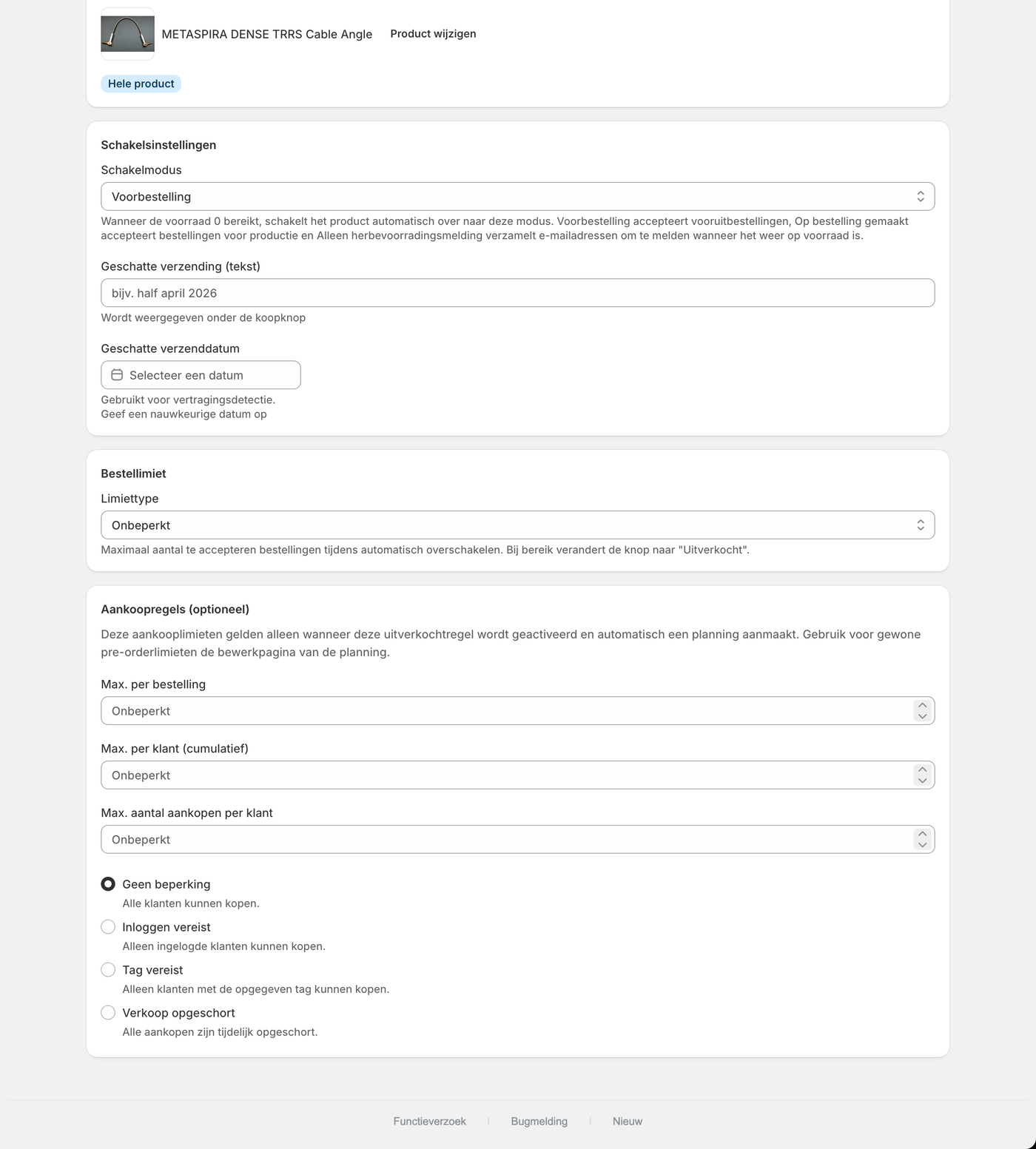Open the Bugmelding footer link
The image size is (1036, 1149).
(x=539, y=1122)
